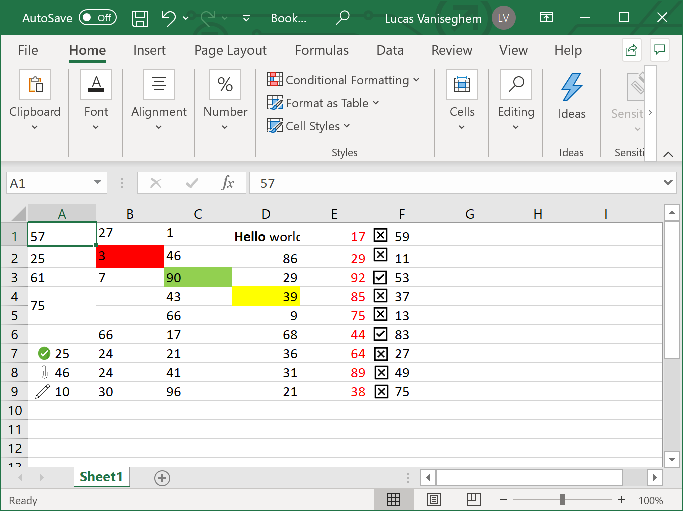Select the yellow cell containing 39
683x511 pixels.
point(266,296)
